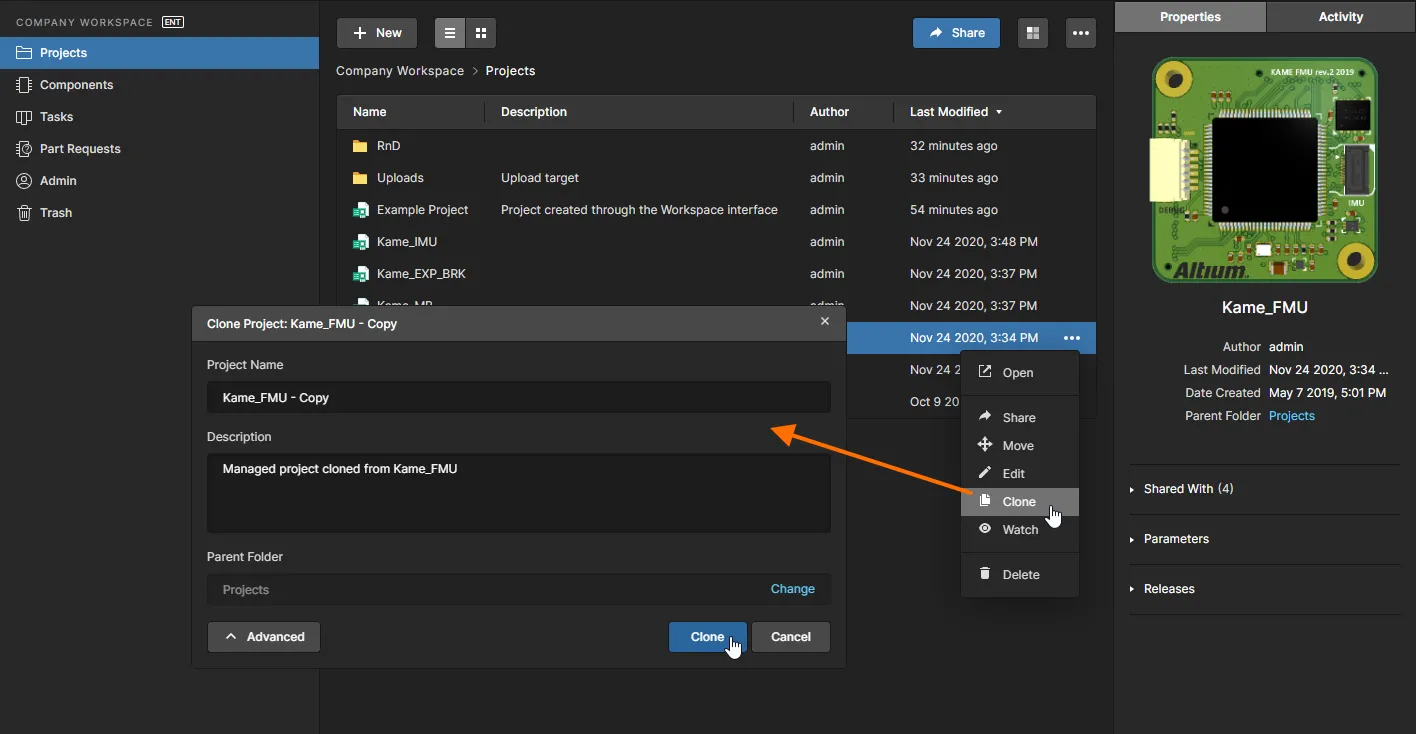Navigate to Company Workspace breadcrumb
The height and width of the screenshot is (734, 1416).
click(x=400, y=71)
